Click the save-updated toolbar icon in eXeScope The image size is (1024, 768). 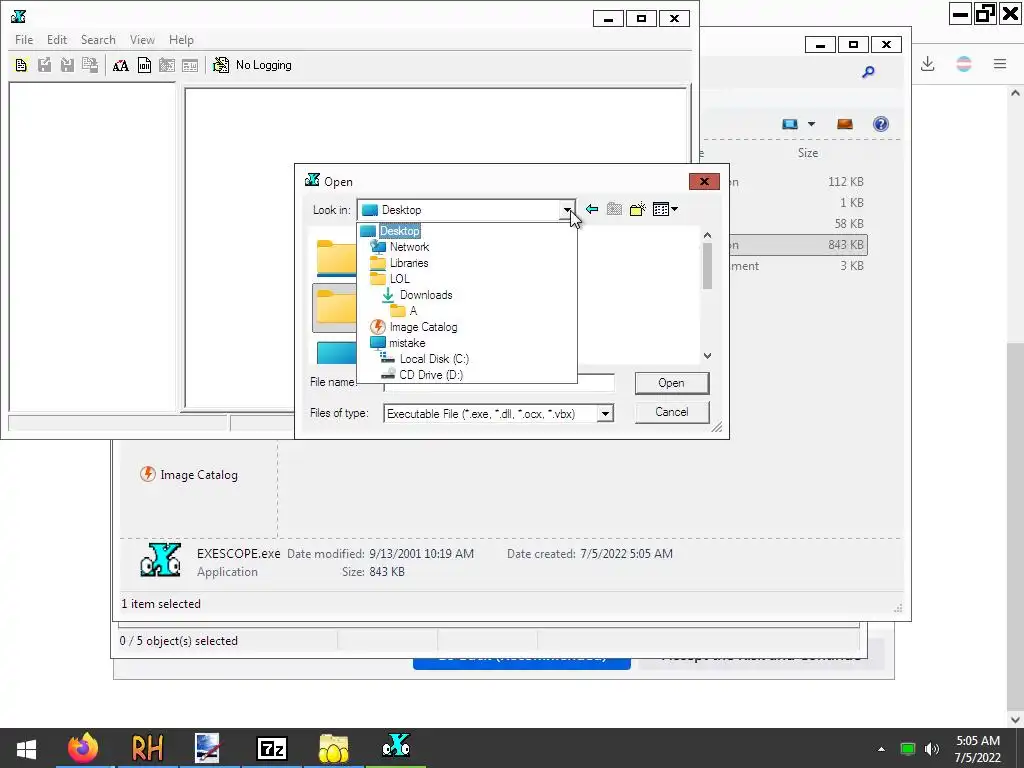(x=90, y=65)
